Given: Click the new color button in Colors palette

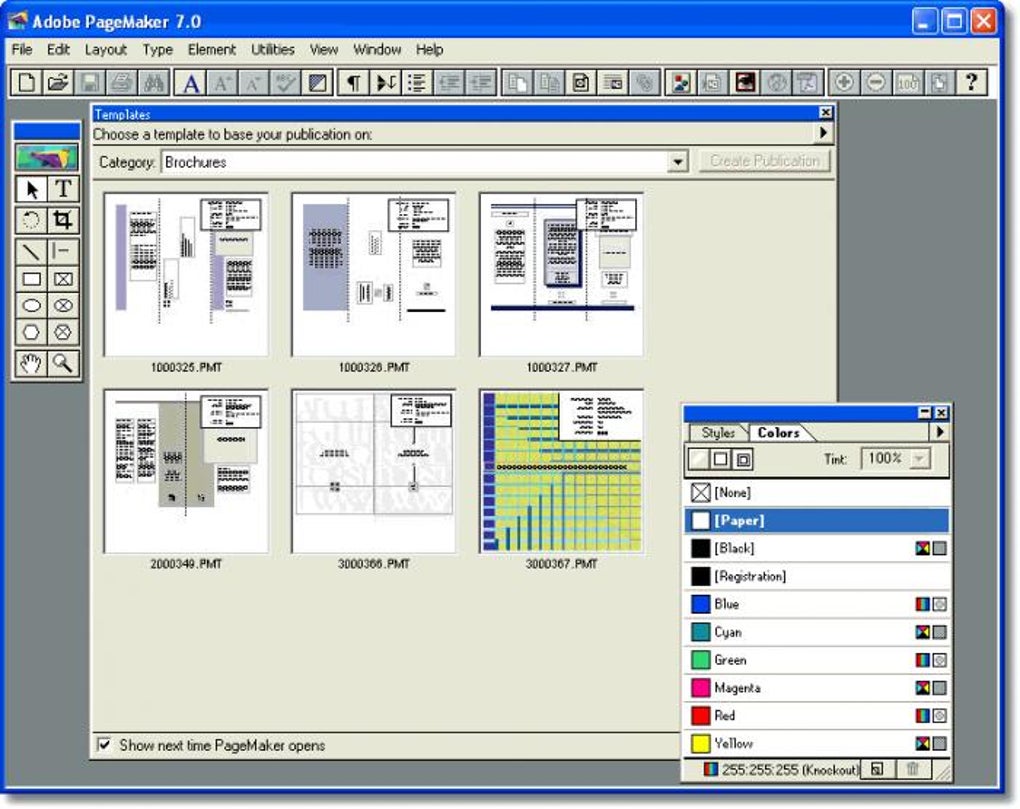Looking at the screenshot, I should click(877, 769).
